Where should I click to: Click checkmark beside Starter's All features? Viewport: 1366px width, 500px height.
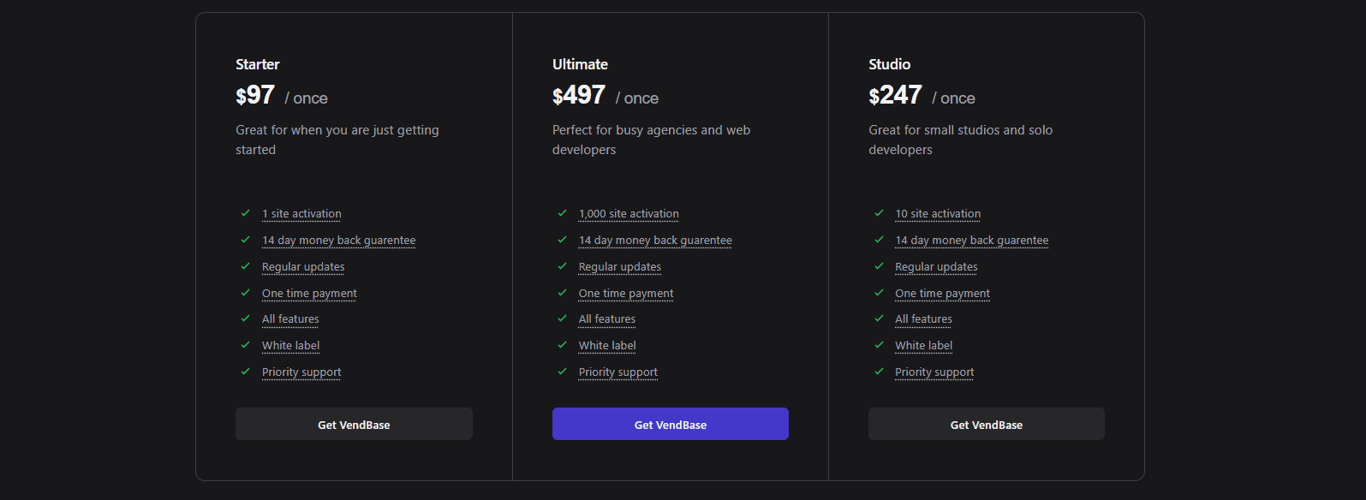245,318
